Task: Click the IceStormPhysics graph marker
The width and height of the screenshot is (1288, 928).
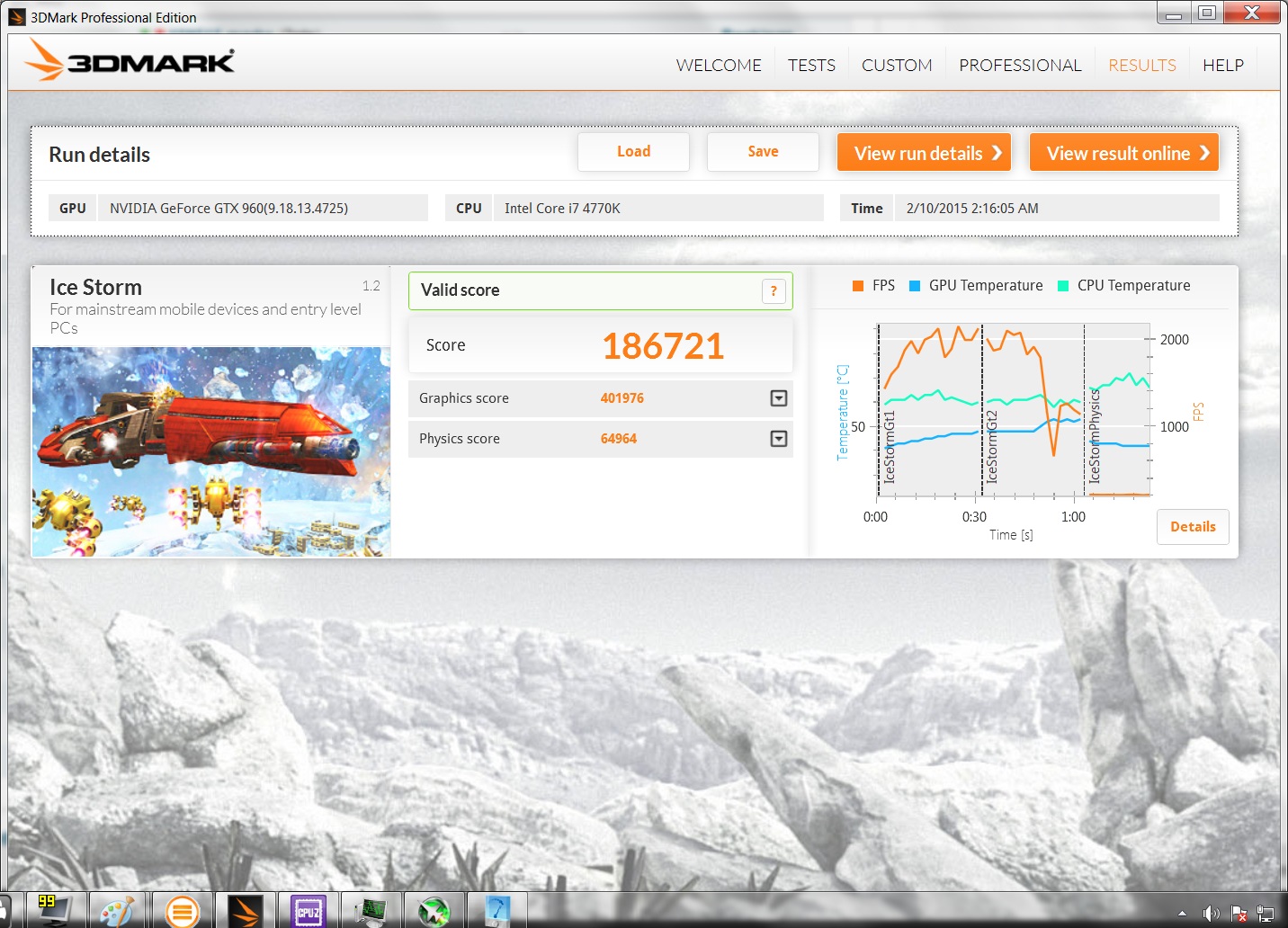Action: click(x=1094, y=436)
